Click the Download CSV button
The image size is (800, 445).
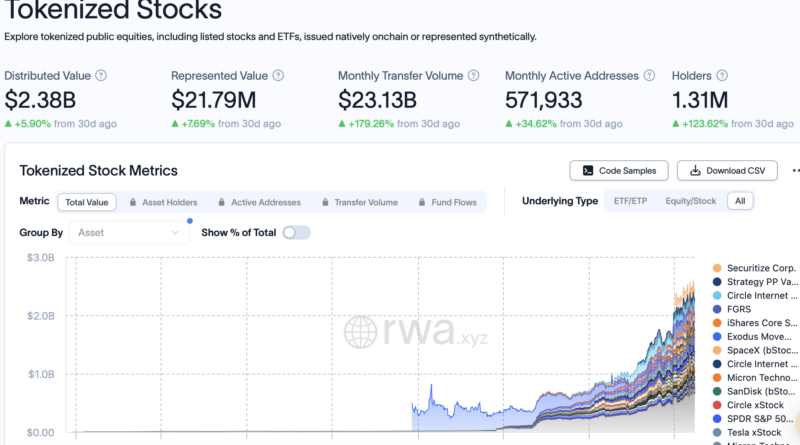(727, 170)
